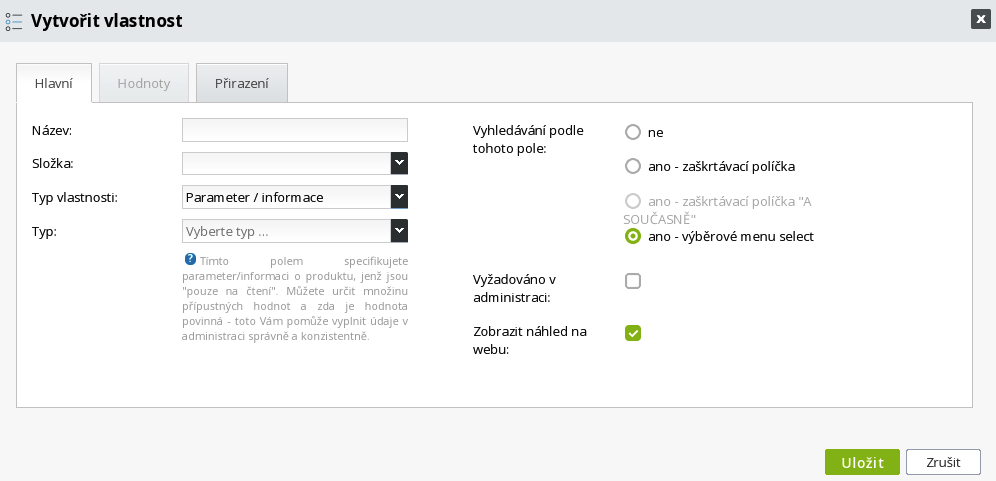This screenshot has width=996, height=481.
Task: Focus the Název text input field
Action: [295, 130]
